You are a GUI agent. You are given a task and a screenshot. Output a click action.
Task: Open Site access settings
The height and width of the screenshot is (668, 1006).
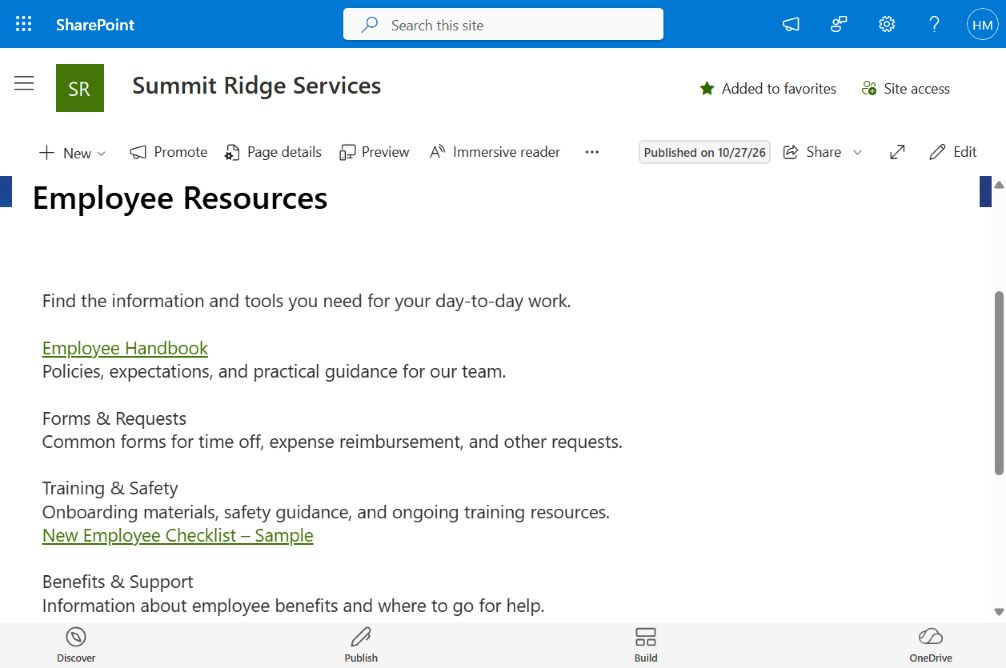[906, 89]
